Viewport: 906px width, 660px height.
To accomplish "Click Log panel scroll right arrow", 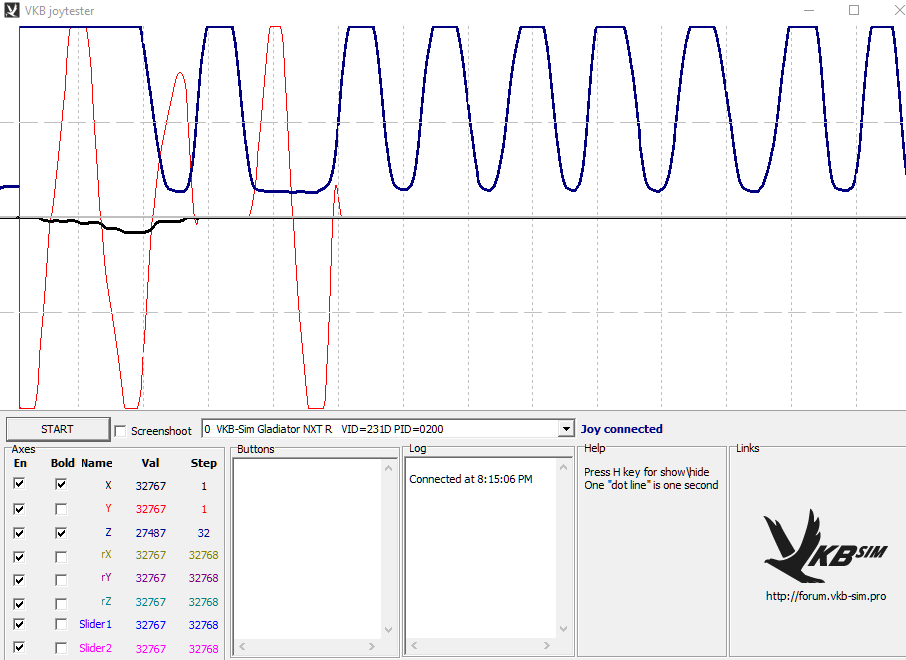I will pos(547,645).
